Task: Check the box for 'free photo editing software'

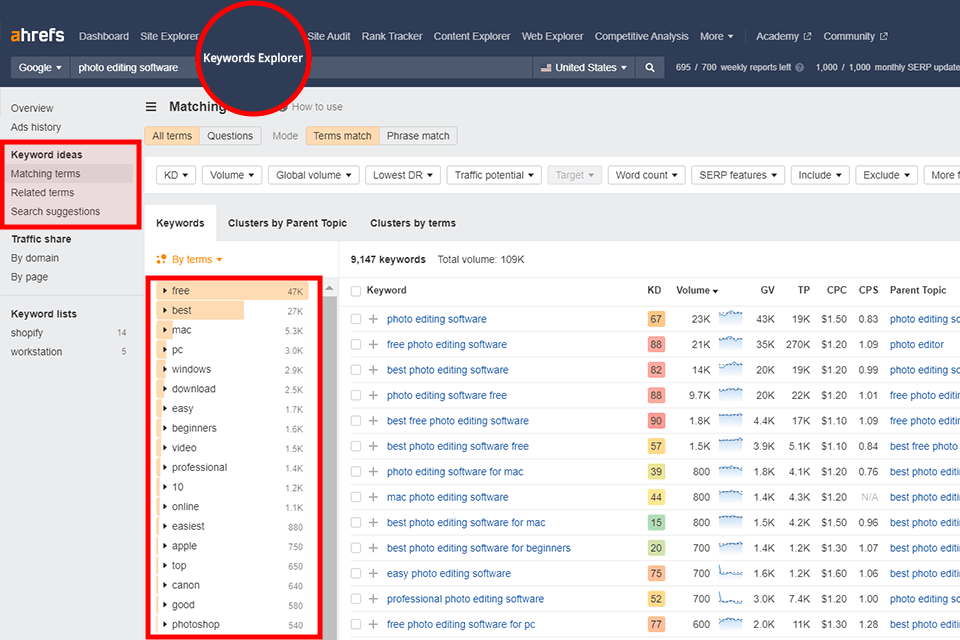Action: point(356,344)
